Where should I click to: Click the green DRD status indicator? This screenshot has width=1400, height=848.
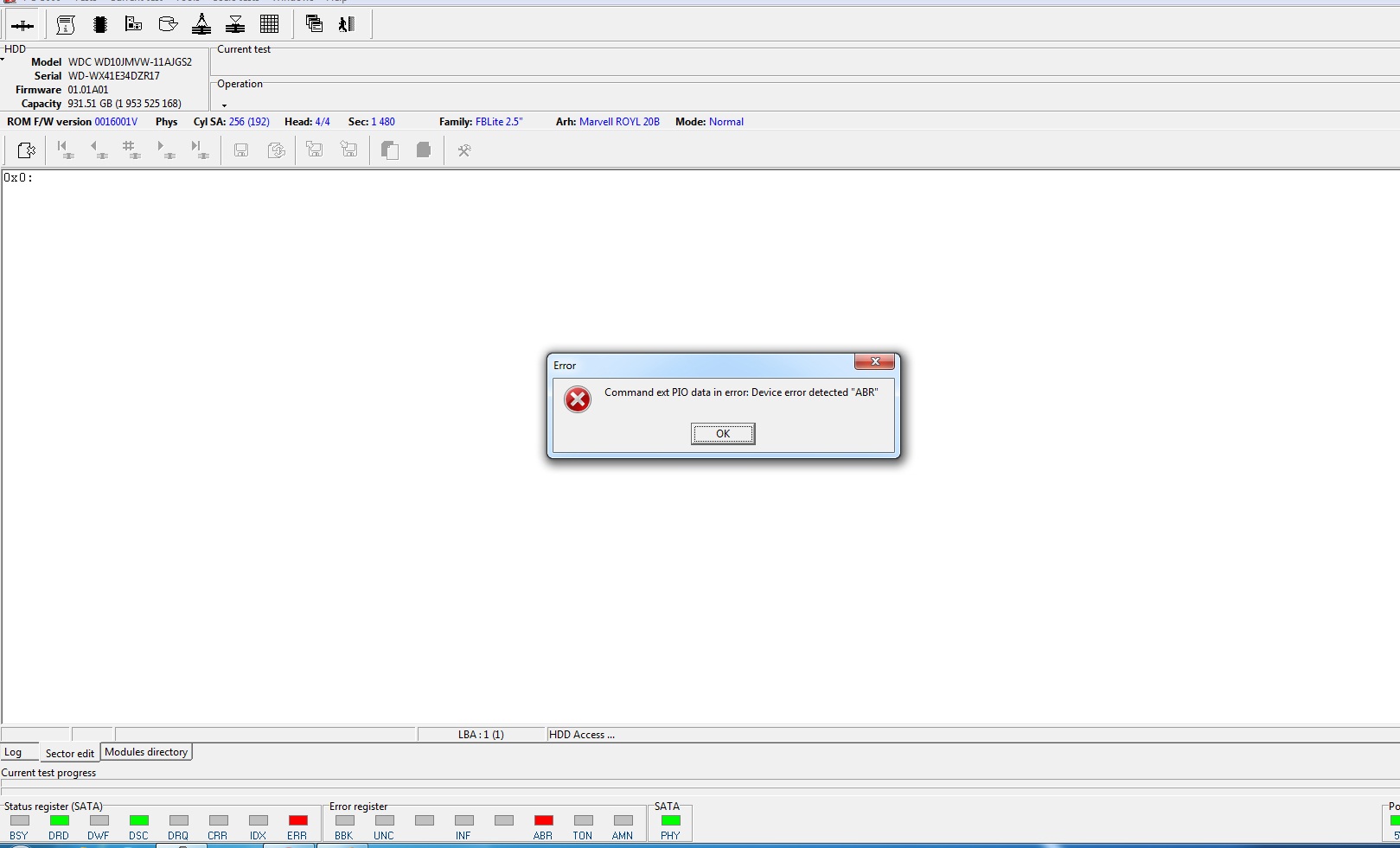tap(60, 820)
